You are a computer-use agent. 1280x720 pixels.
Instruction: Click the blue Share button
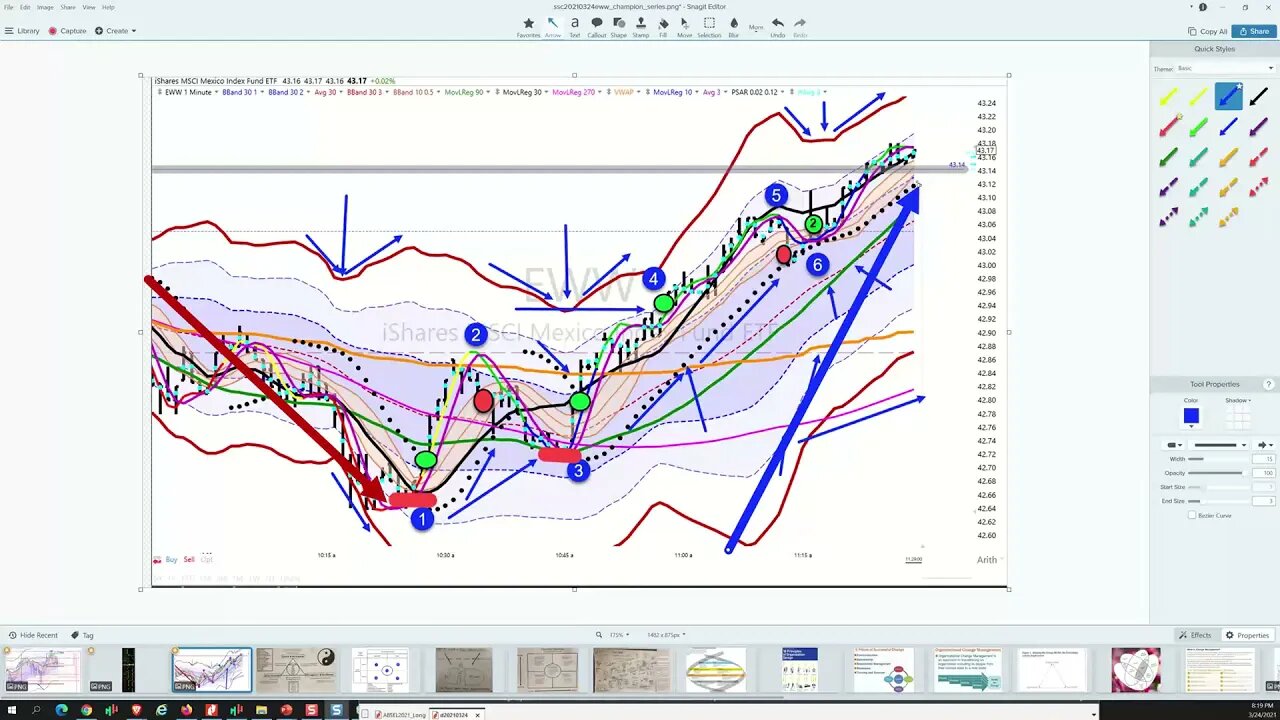pyautogui.click(x=1254, y=31)
